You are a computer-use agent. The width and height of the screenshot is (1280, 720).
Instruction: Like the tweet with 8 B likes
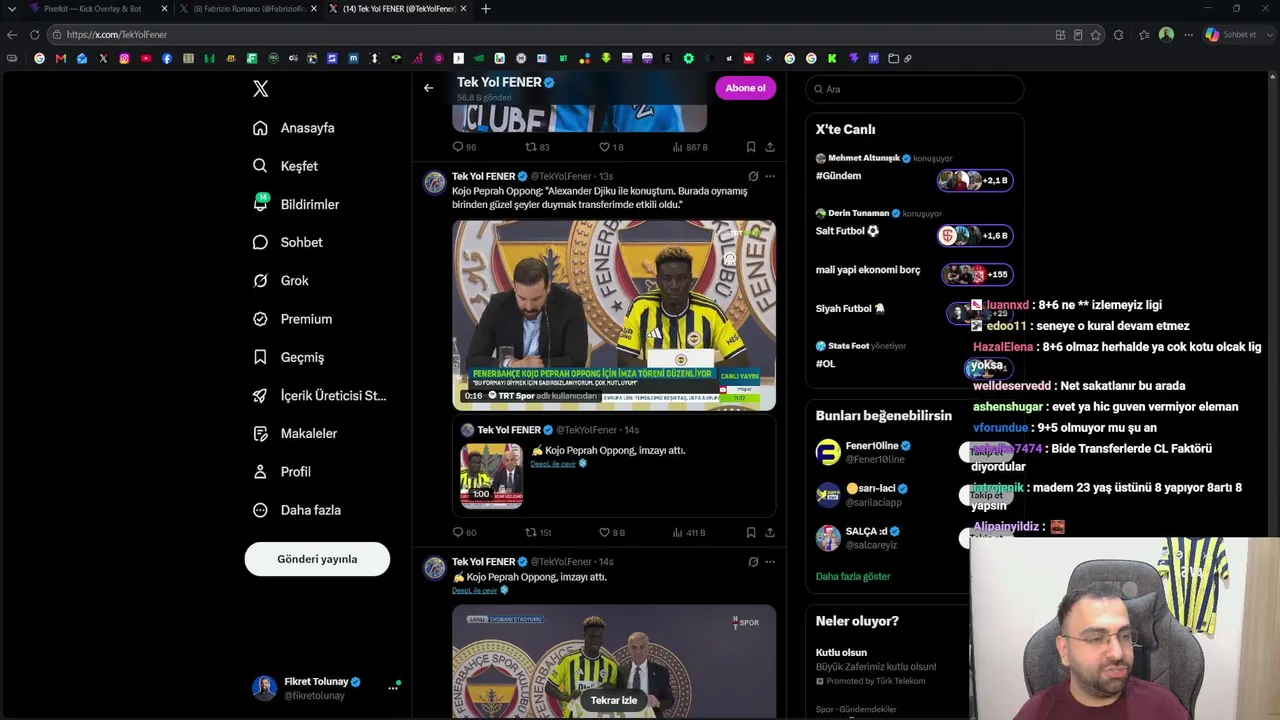pos(611,533)
